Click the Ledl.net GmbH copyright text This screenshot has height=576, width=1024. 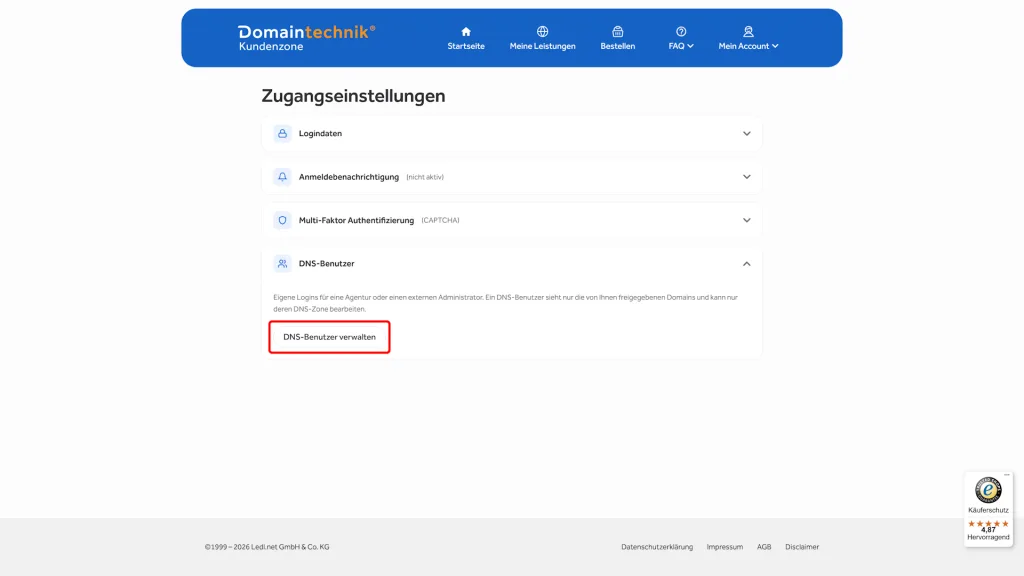click(266, 547)
